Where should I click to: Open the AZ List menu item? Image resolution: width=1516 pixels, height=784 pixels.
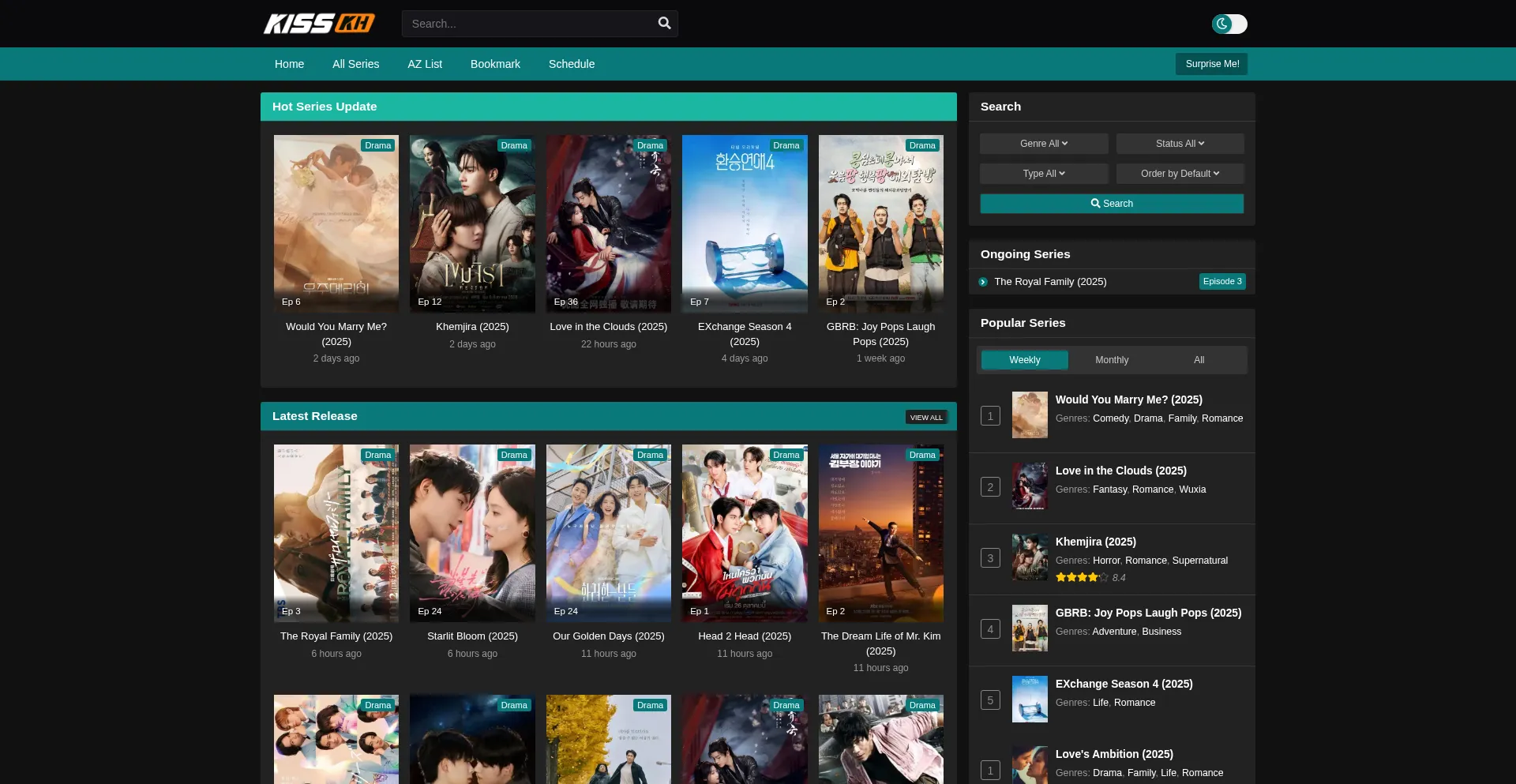click(424, 64)
